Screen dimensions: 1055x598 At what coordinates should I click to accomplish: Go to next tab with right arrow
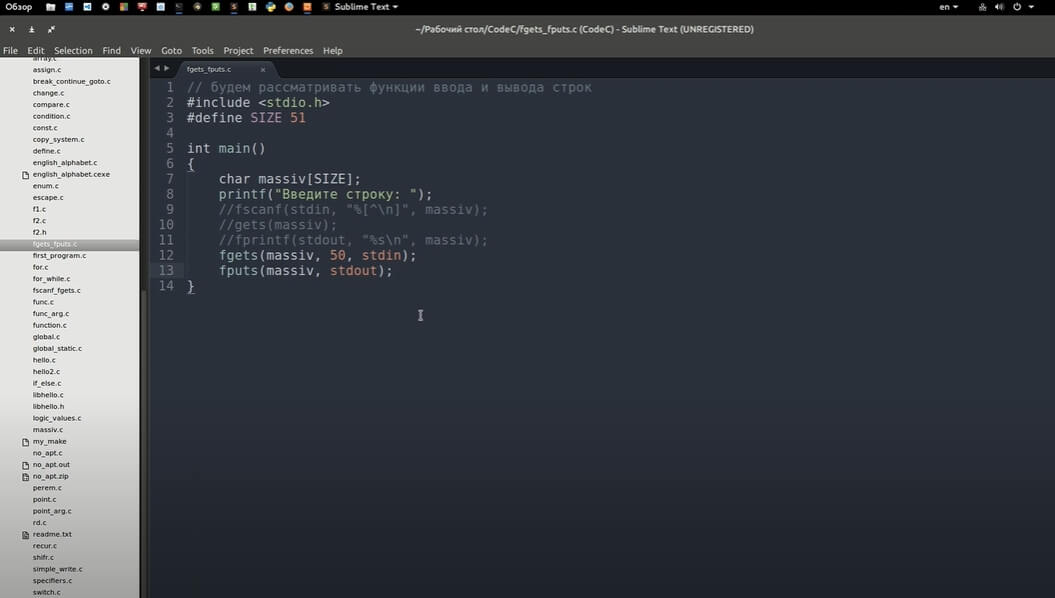pos(167,68)
